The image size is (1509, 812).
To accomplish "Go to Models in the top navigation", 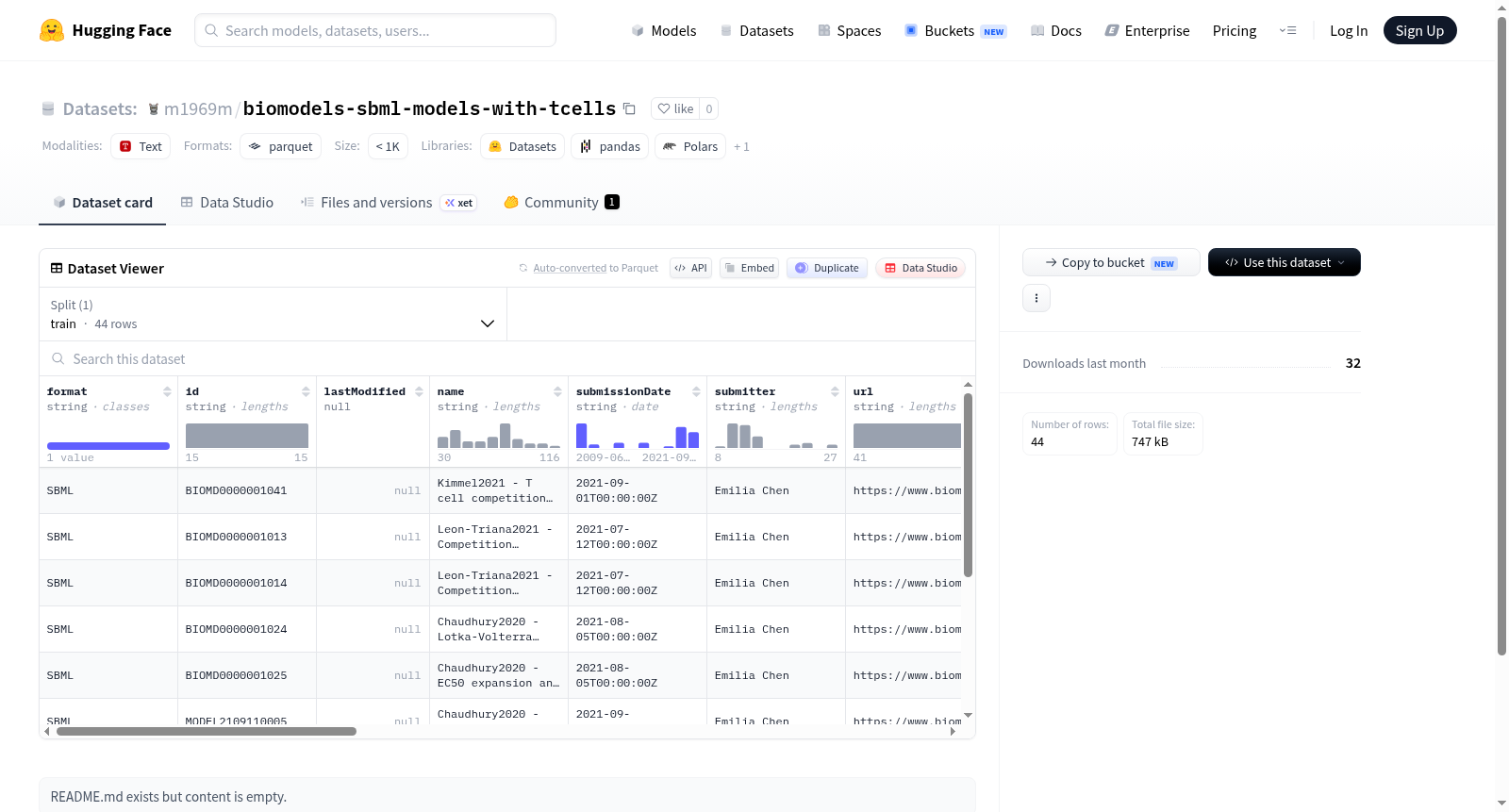I will click(664, 31).
